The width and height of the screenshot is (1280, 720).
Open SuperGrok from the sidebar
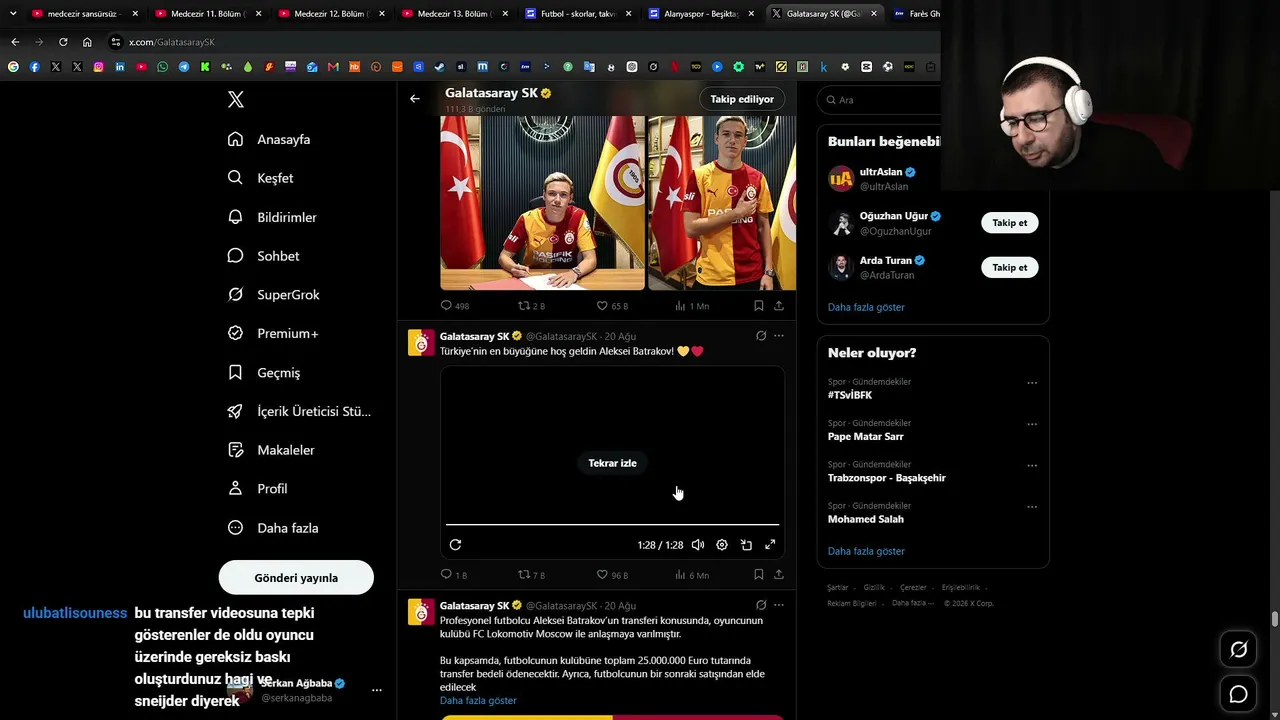coord(274,295)
